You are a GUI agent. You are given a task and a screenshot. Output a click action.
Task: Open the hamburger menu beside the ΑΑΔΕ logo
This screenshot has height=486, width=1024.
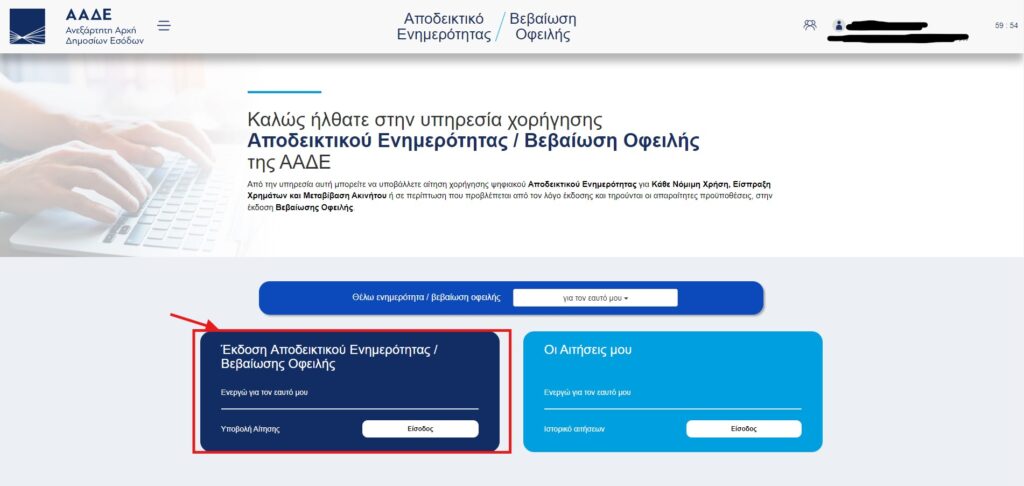pos(164,26)
